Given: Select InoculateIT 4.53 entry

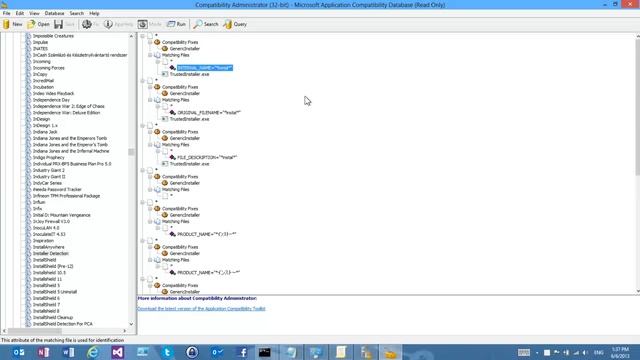Looking at the screenshot, I should 49,234.
